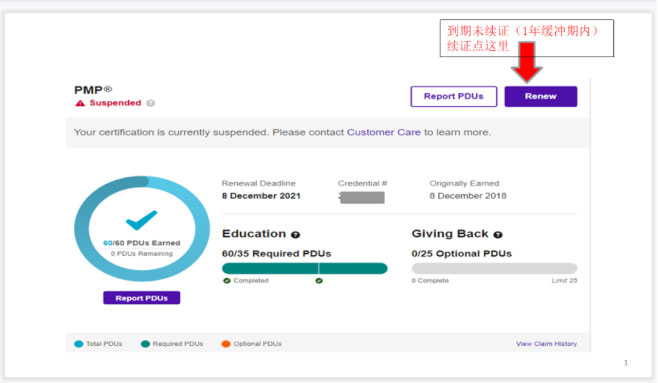The height and width of the screenshot is (383, 658).
Task: Click the Renew button
Action: coord(540,96)
